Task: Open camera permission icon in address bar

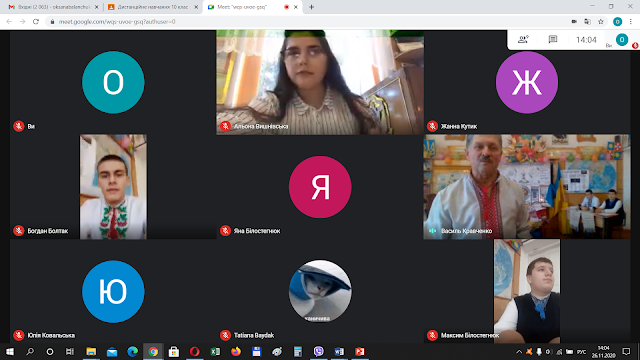Action: tap(574, 22)
